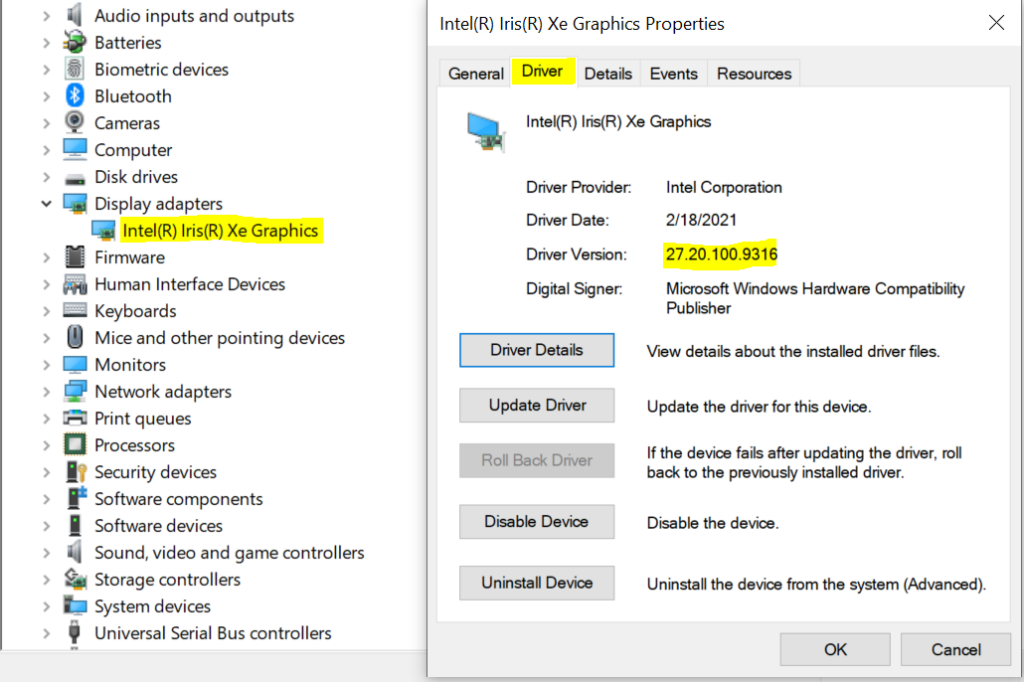Screen dimensions: 1024x682
Task: Click Uninstall Device
Action: pos(536,583)
